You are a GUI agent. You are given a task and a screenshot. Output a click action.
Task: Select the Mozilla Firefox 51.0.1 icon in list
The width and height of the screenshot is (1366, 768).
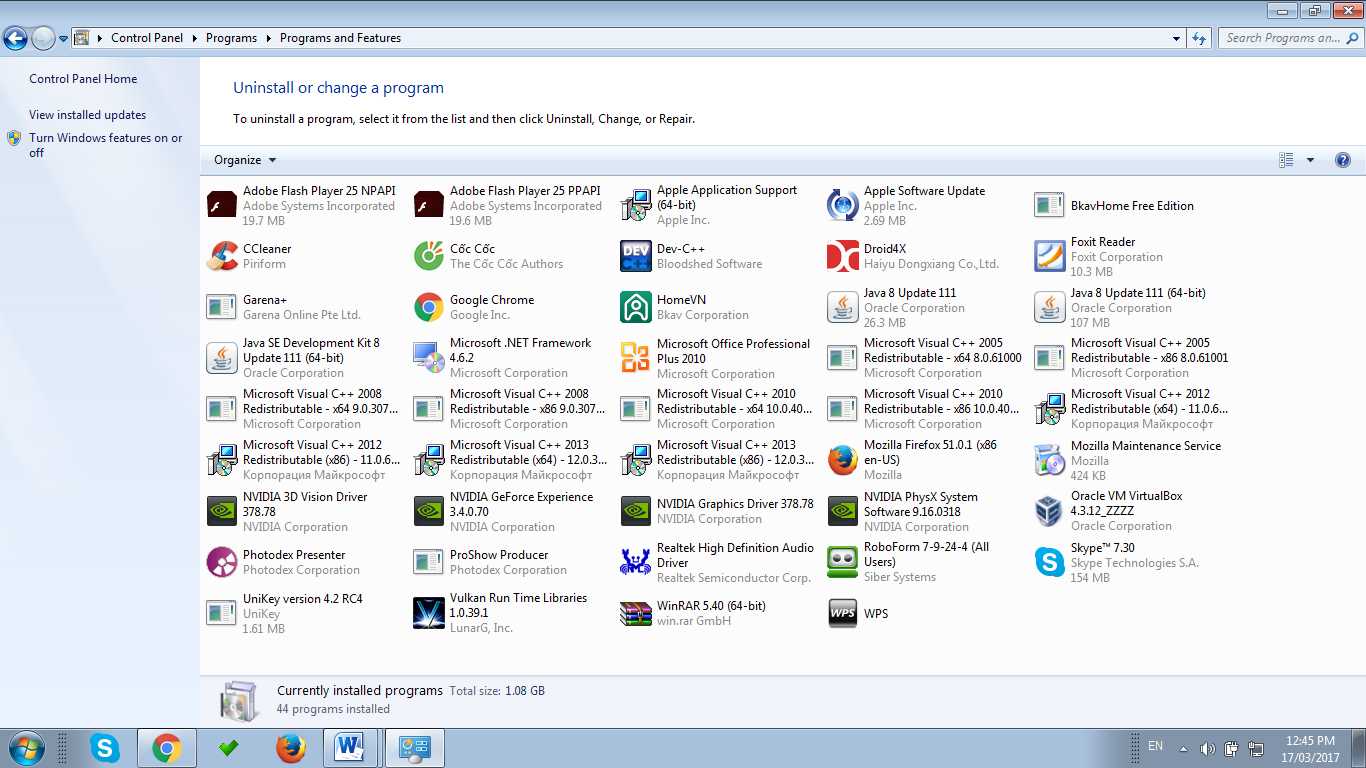click(842, 460)
